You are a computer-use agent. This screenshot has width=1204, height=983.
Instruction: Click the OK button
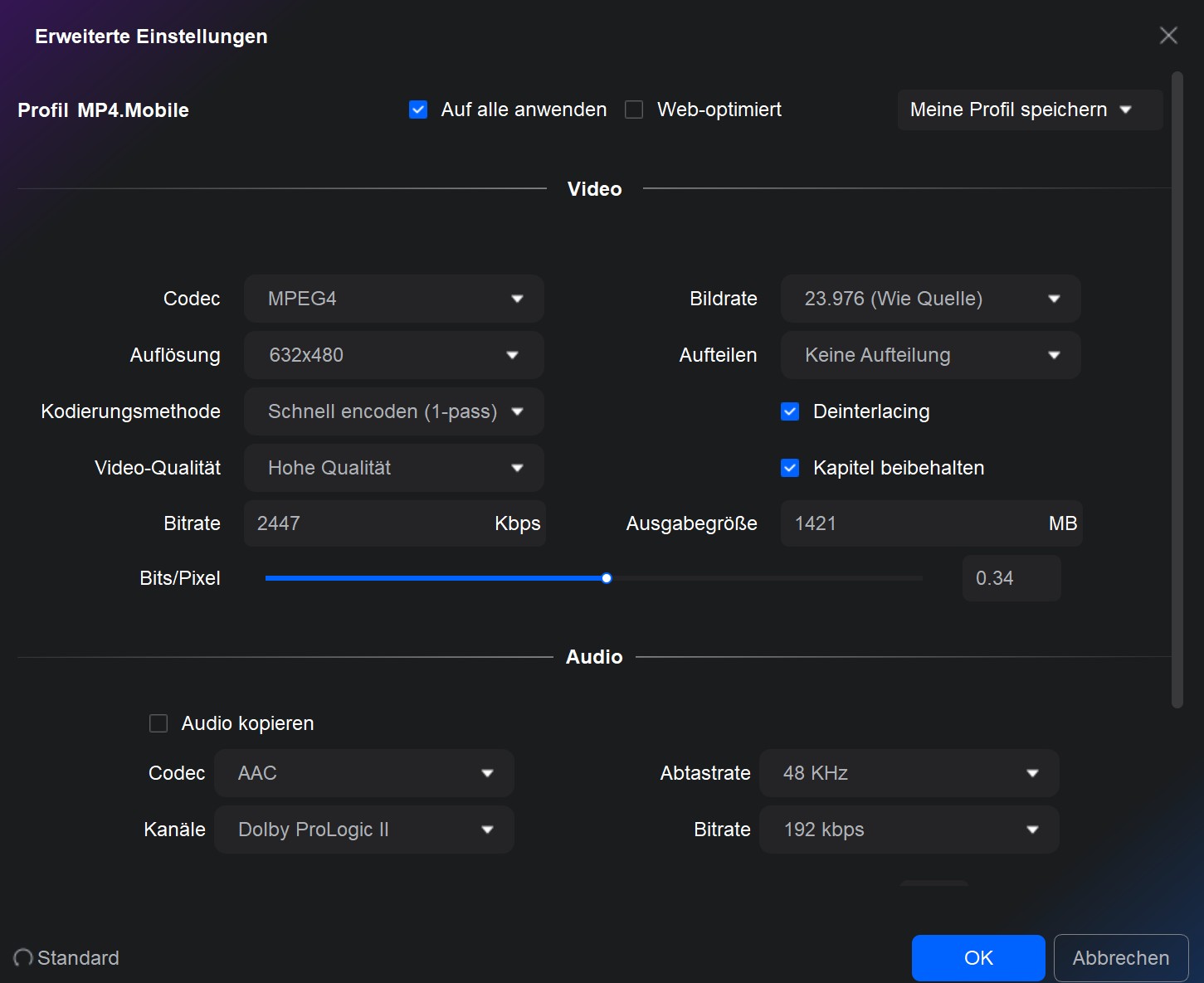pyautogui.click(x=978, y=958)
